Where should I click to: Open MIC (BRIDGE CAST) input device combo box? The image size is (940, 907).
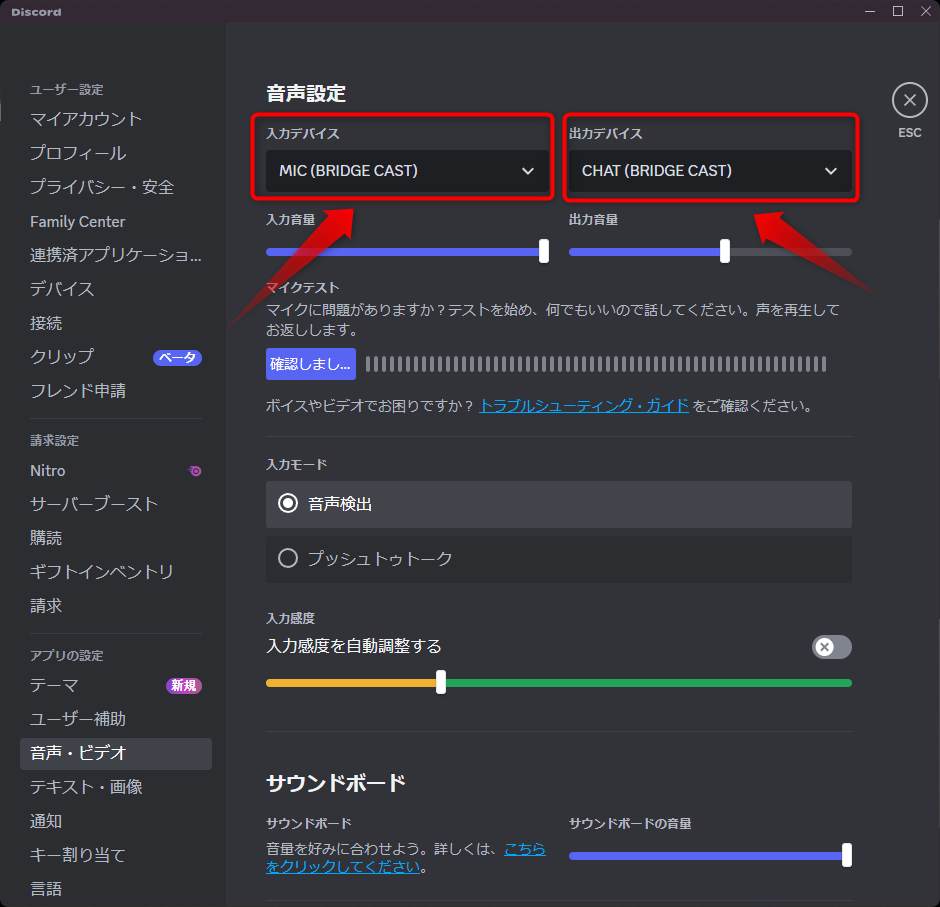coord(407,171)
